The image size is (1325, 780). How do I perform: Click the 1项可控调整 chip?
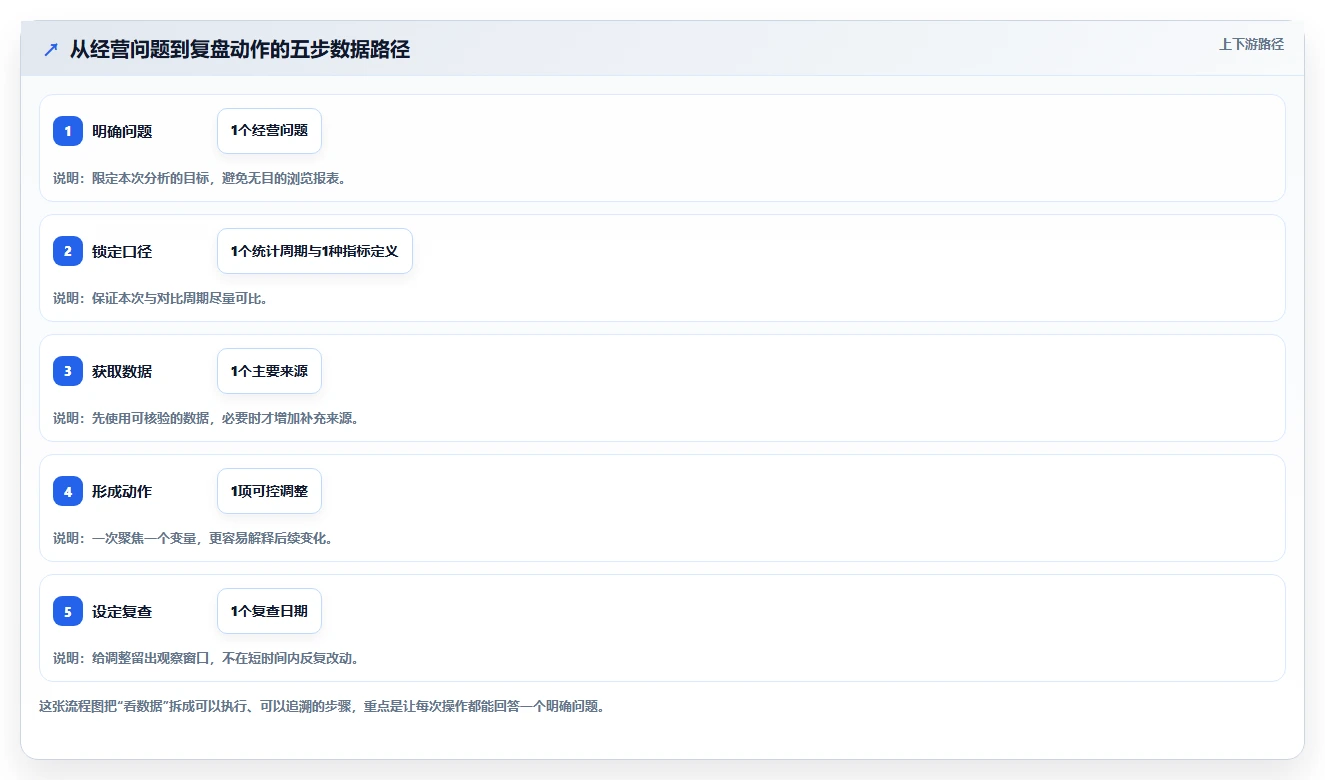click(269, 491)
